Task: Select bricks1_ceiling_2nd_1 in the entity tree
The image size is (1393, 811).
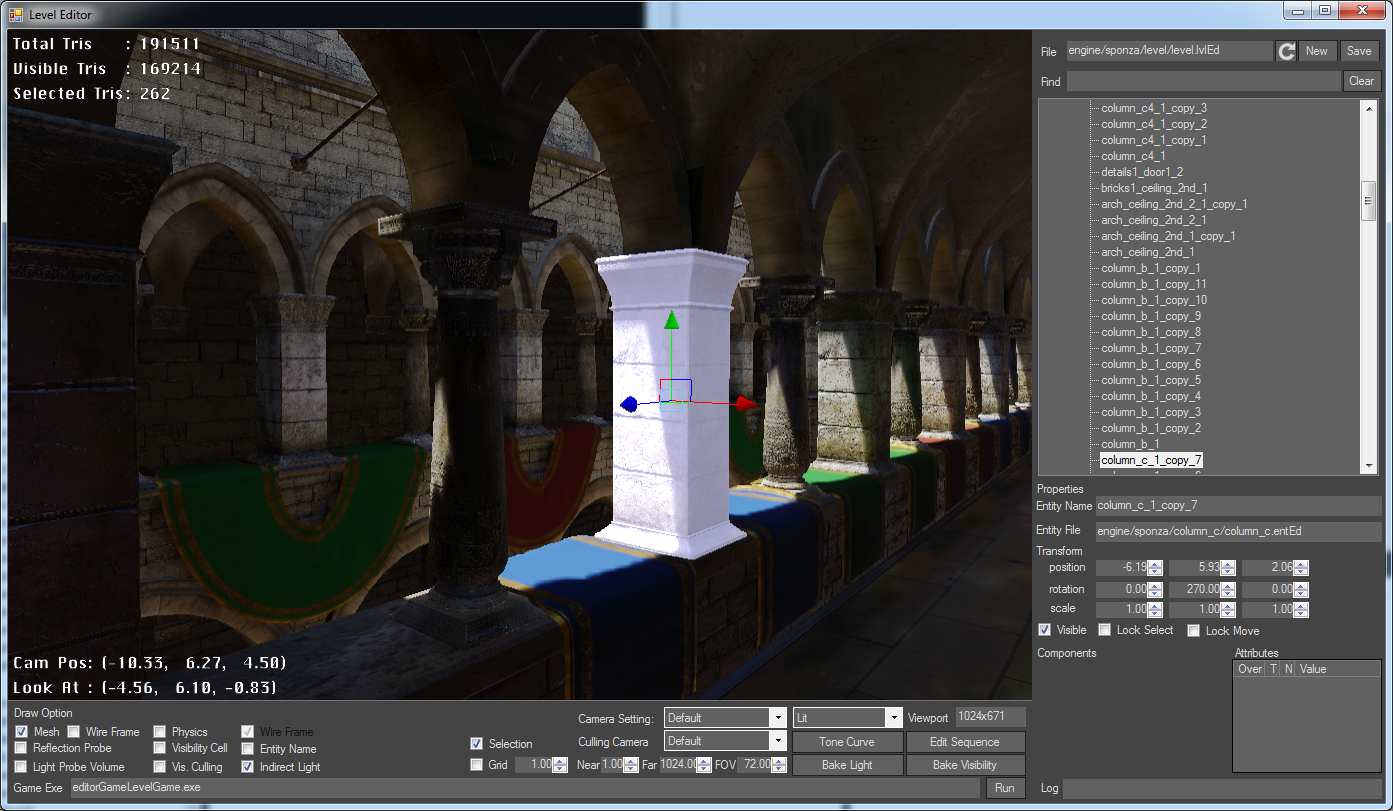Action: click(x=1154, y=188)
